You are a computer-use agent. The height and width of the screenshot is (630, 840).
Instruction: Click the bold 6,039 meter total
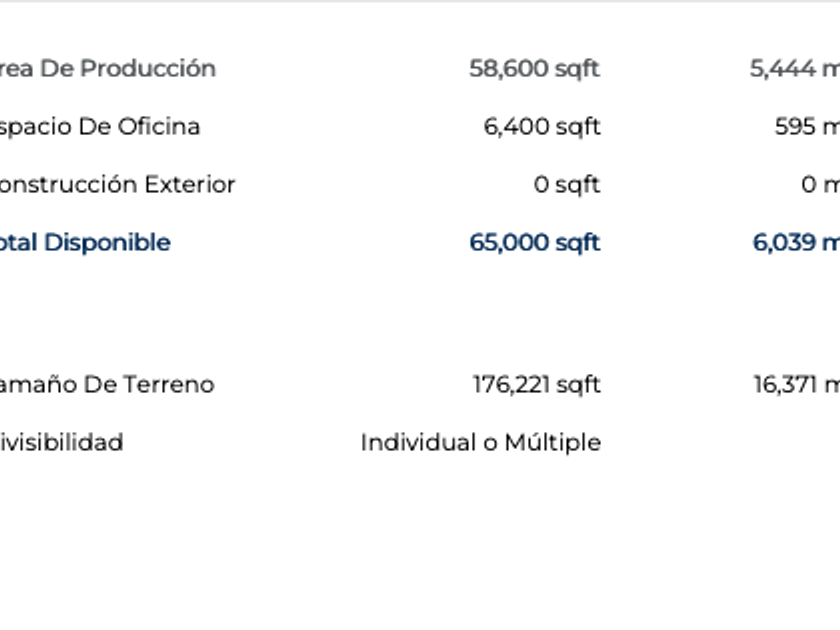pyautogui.click(x=795, y=242)
